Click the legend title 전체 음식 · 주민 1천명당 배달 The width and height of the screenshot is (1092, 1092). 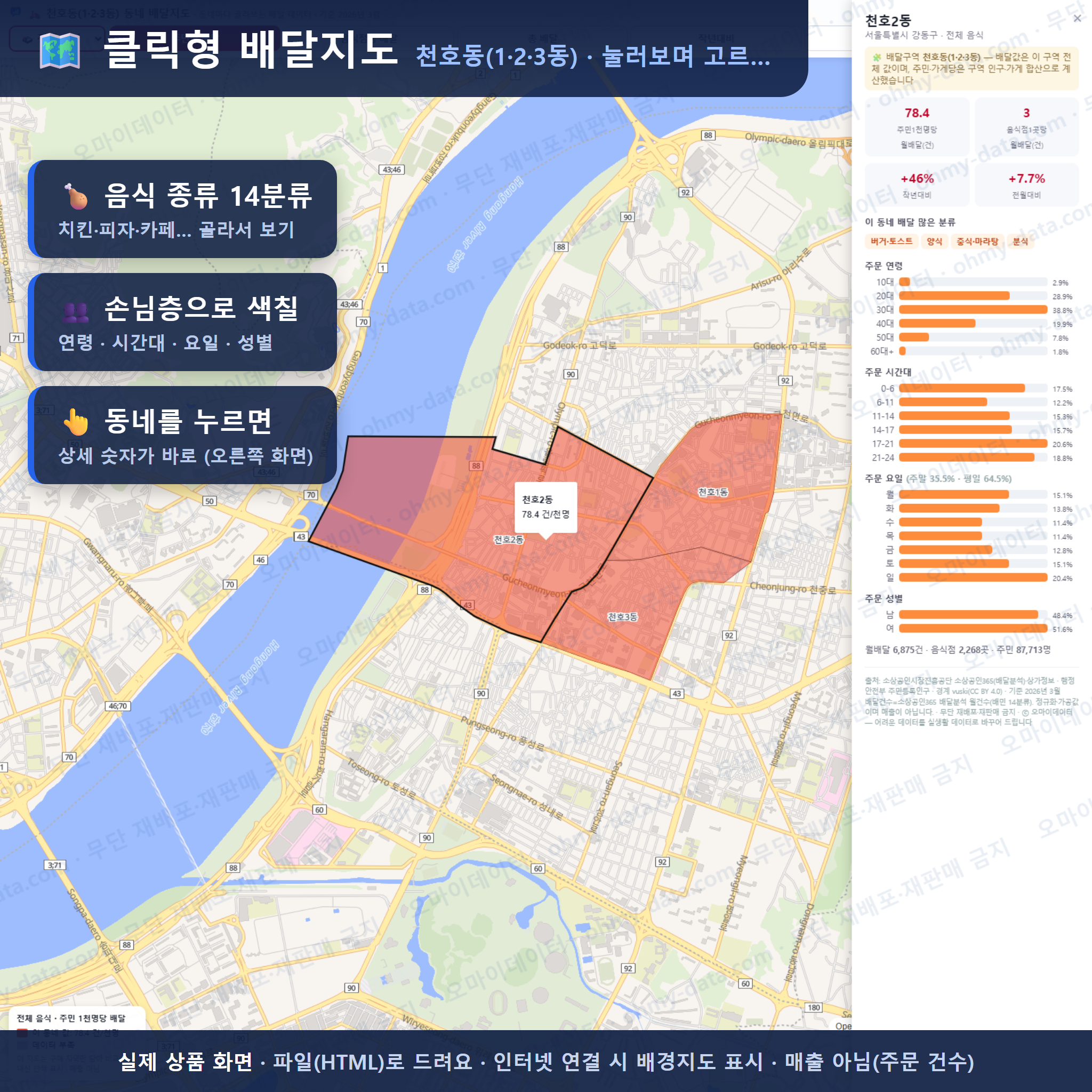[71, 1018]
